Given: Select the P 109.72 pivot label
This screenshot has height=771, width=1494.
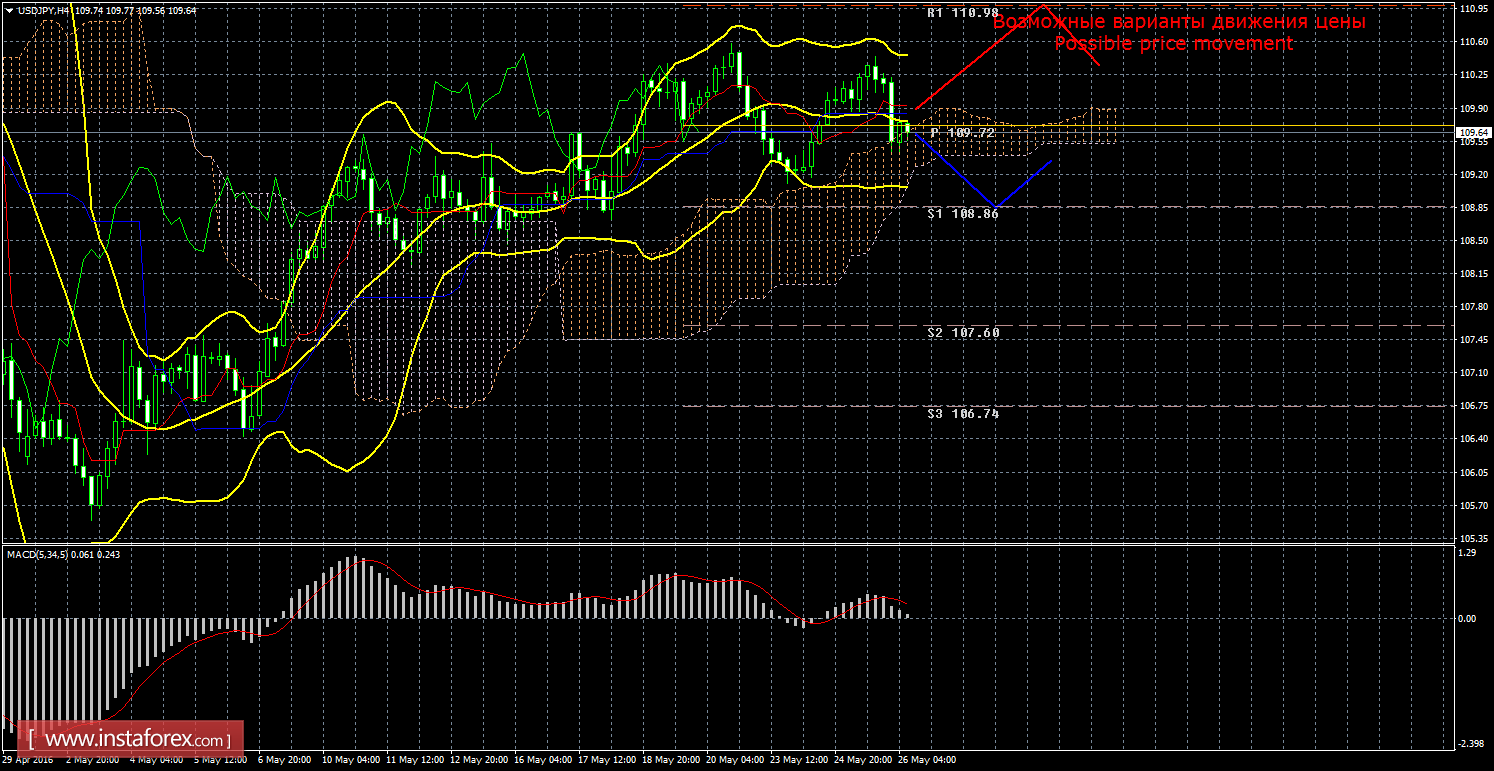Looking at the screenshot, I should (964, 132).
